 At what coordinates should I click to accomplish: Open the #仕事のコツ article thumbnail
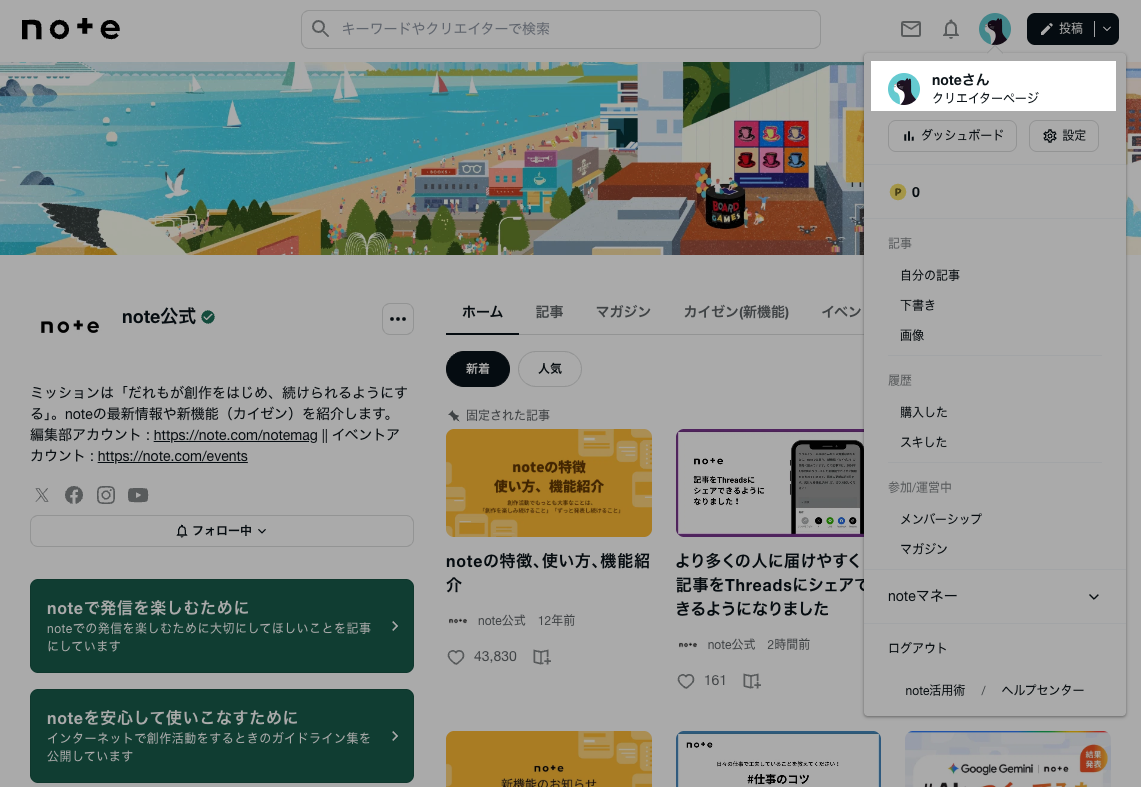pos(778,759)
